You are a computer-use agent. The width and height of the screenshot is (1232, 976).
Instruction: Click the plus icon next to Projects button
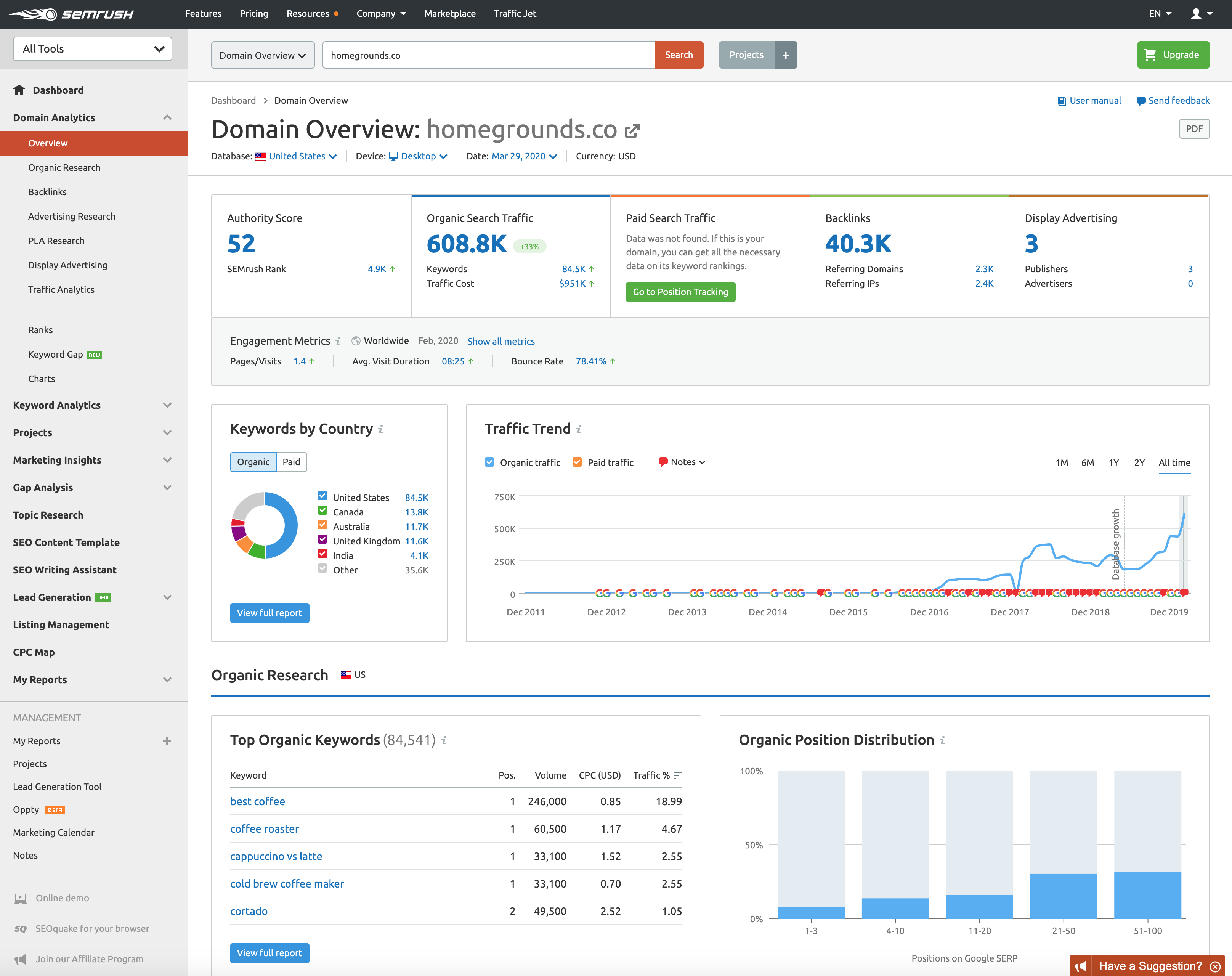point(785,55)
